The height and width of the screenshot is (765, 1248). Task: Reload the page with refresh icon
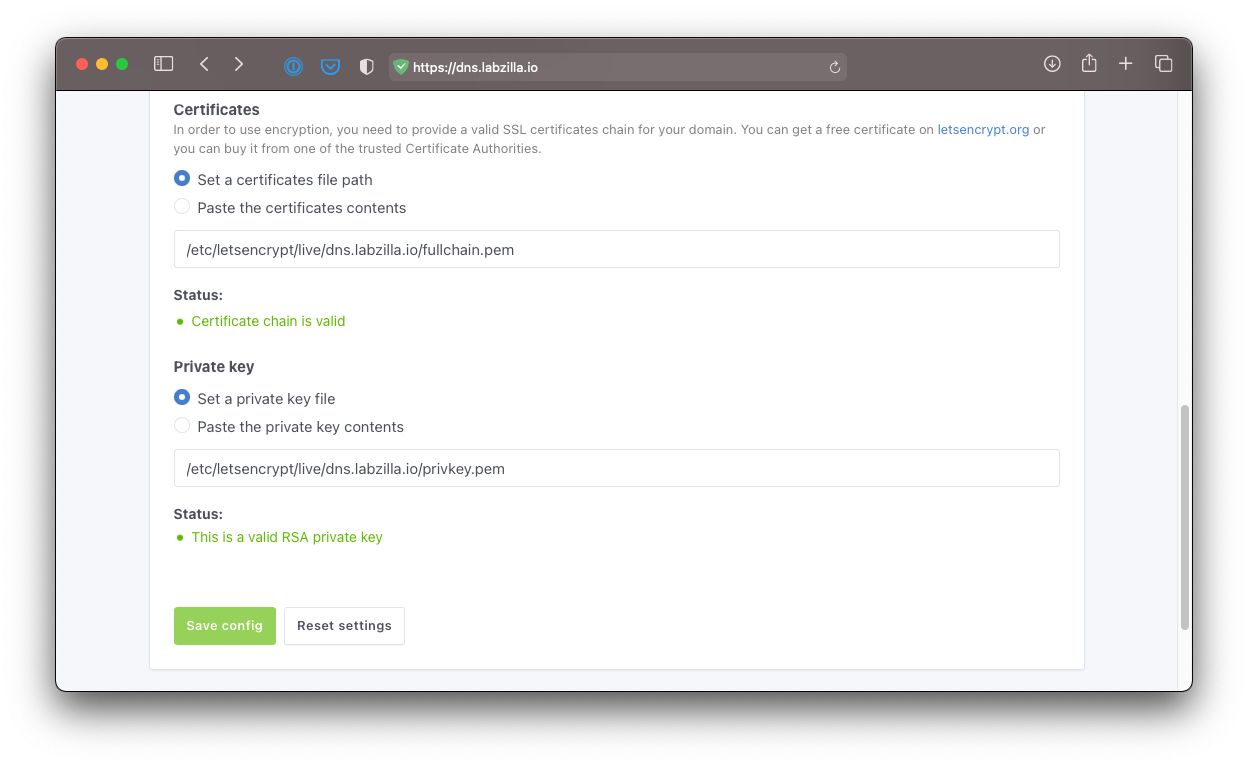click(835, 67)
